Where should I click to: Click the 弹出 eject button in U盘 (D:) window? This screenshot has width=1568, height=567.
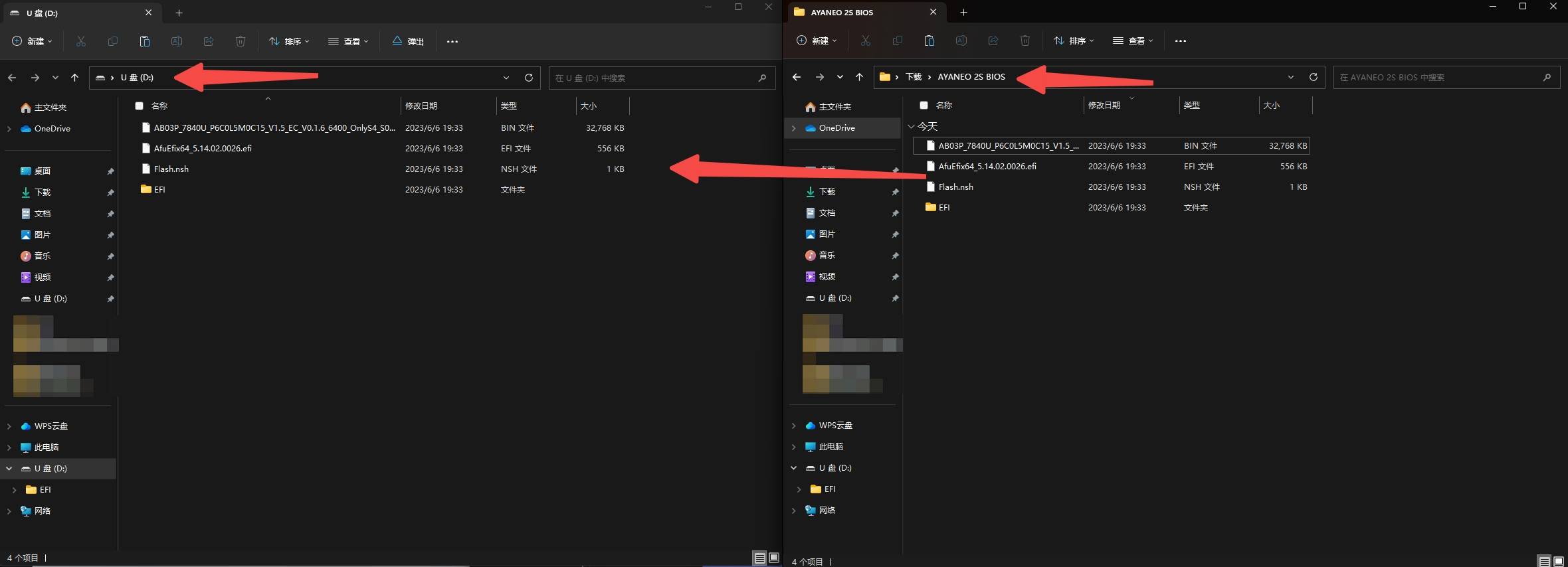point(408,41)
